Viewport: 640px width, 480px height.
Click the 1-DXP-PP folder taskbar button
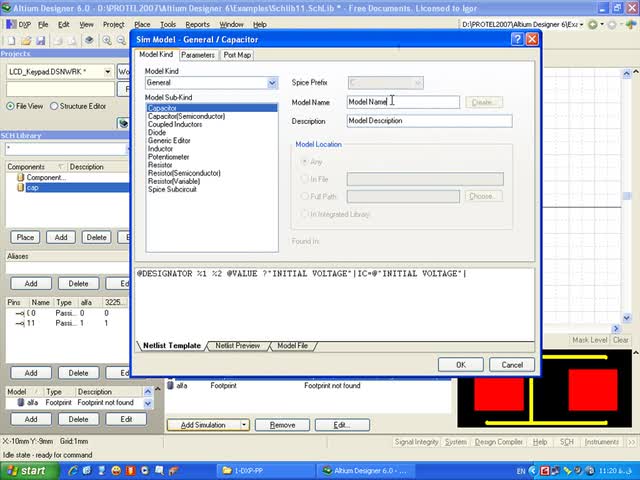coord(266,471)
